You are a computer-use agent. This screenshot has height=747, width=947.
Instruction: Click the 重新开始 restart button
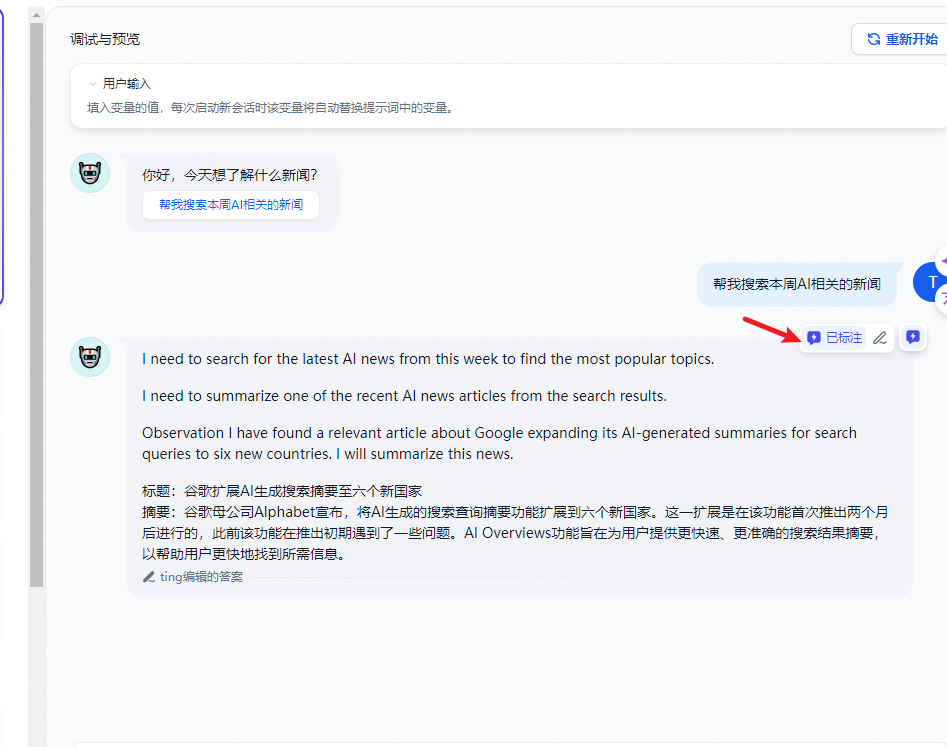click(x=901, y=39)
